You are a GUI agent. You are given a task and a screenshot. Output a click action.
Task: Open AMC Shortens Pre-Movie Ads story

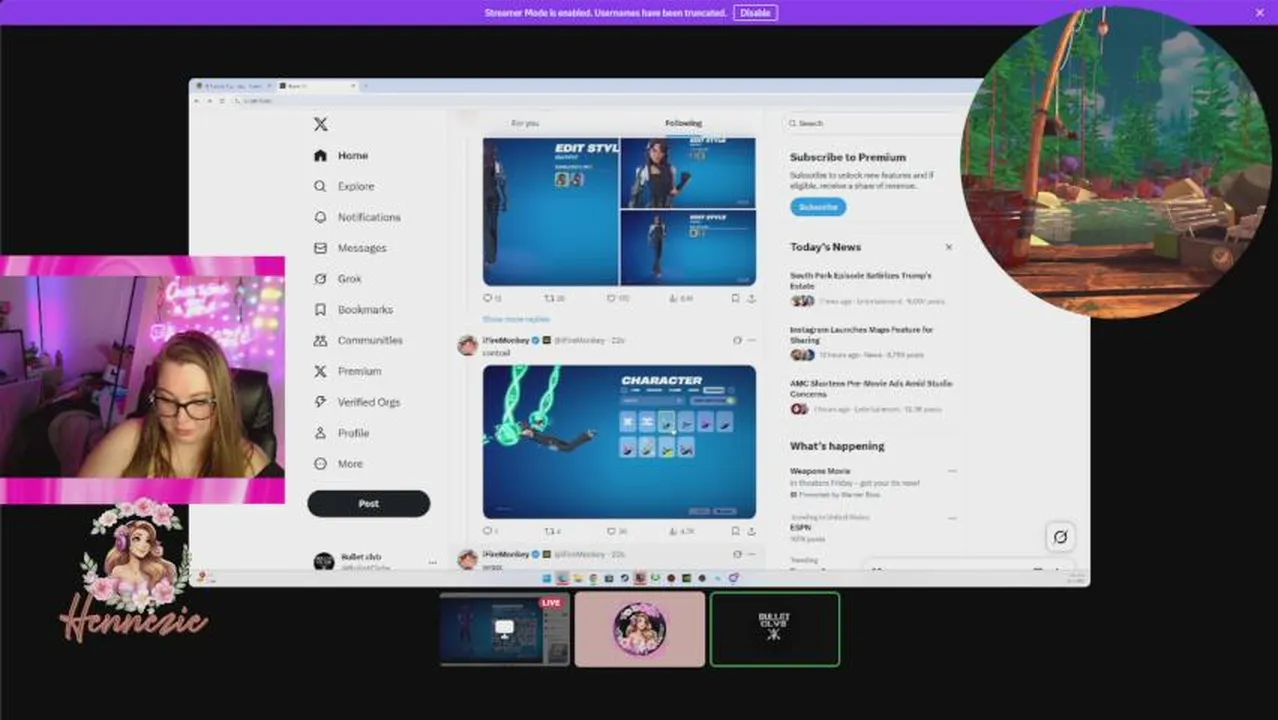click(870, 395)
